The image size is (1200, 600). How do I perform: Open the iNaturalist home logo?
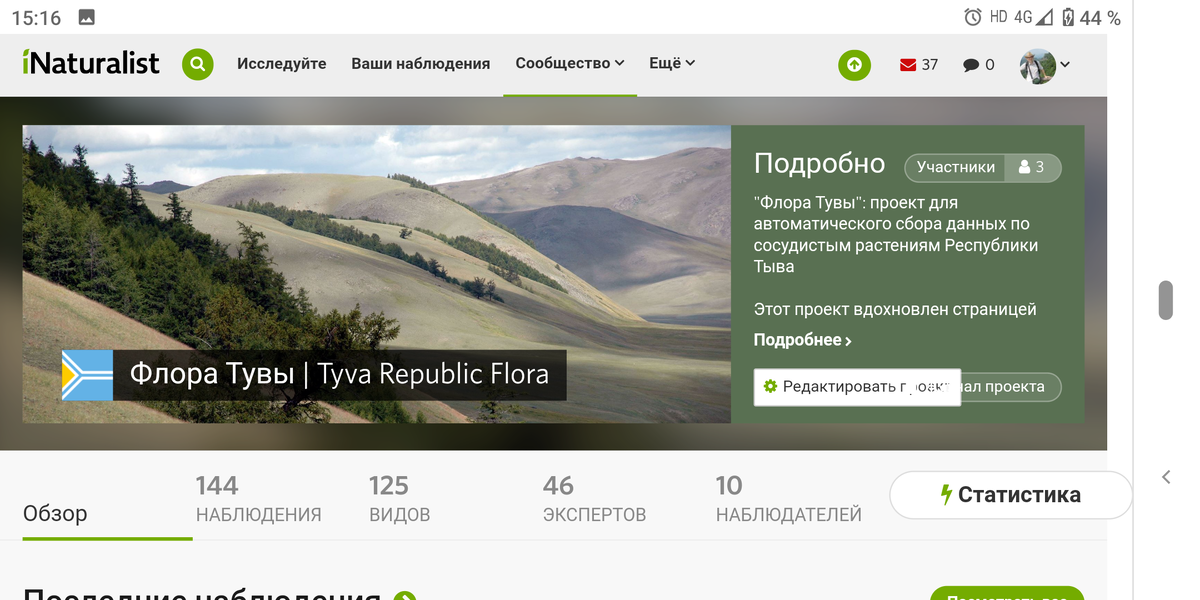(91, 63)
